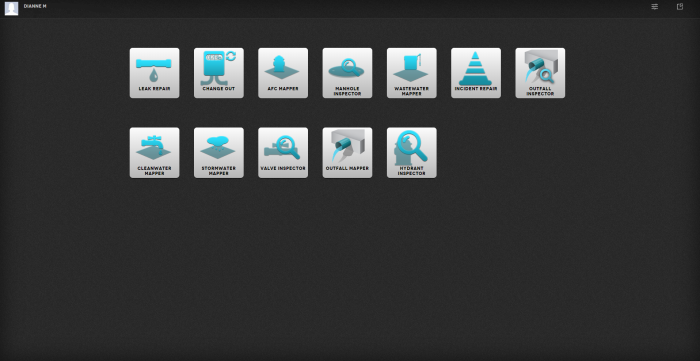Click the Incident Repair caption text
Viewport: 700px width, 361px height.
point(476,89)
